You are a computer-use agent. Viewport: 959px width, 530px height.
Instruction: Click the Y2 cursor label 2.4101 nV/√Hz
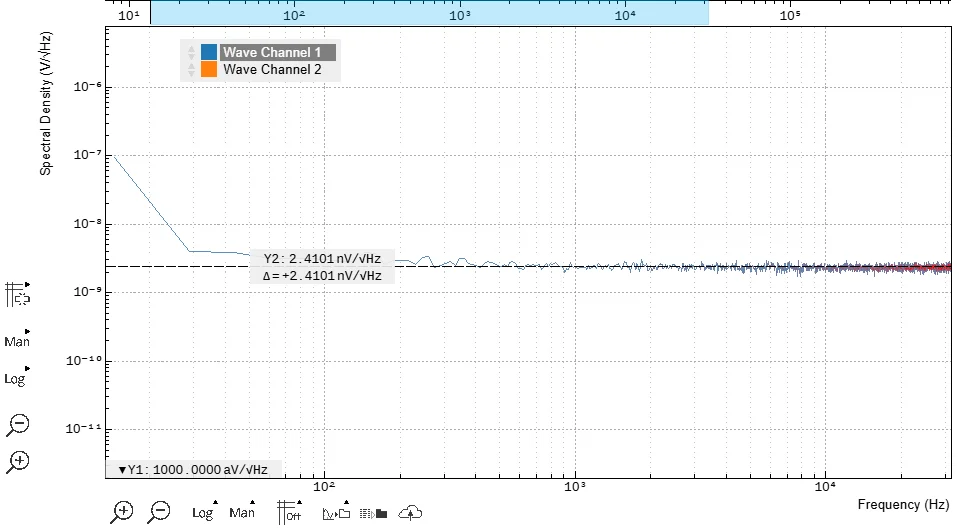coord(322,258)
